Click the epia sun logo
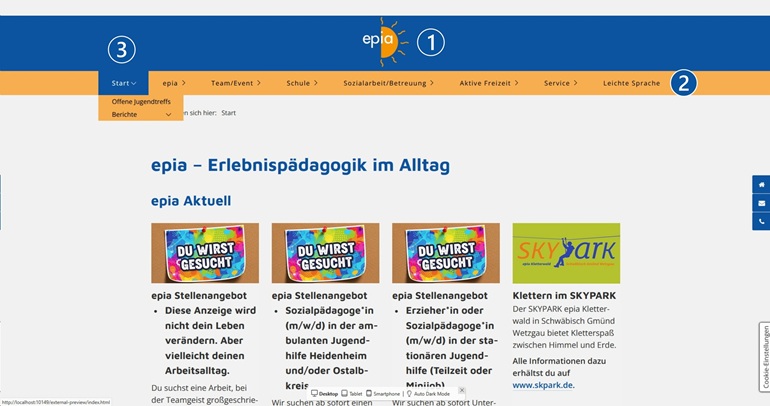The image size is (770, 406). [385, 44]
